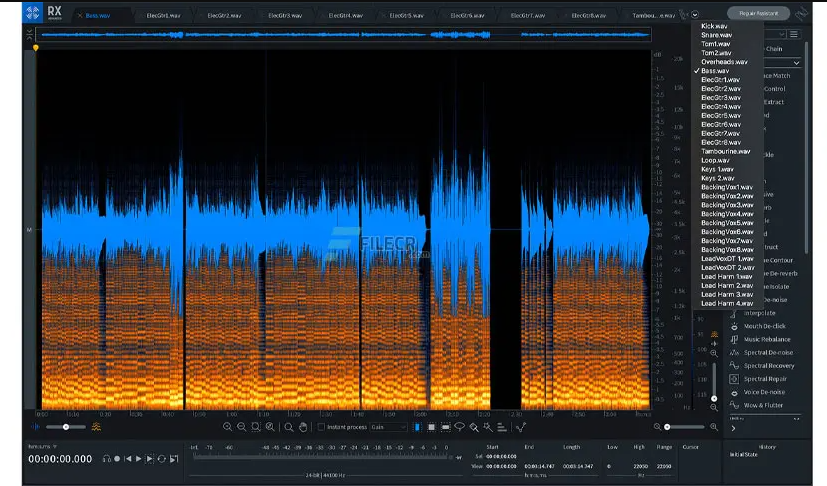Click the vertical zoom in icon
827x486 pixels.
pos(714,353)
